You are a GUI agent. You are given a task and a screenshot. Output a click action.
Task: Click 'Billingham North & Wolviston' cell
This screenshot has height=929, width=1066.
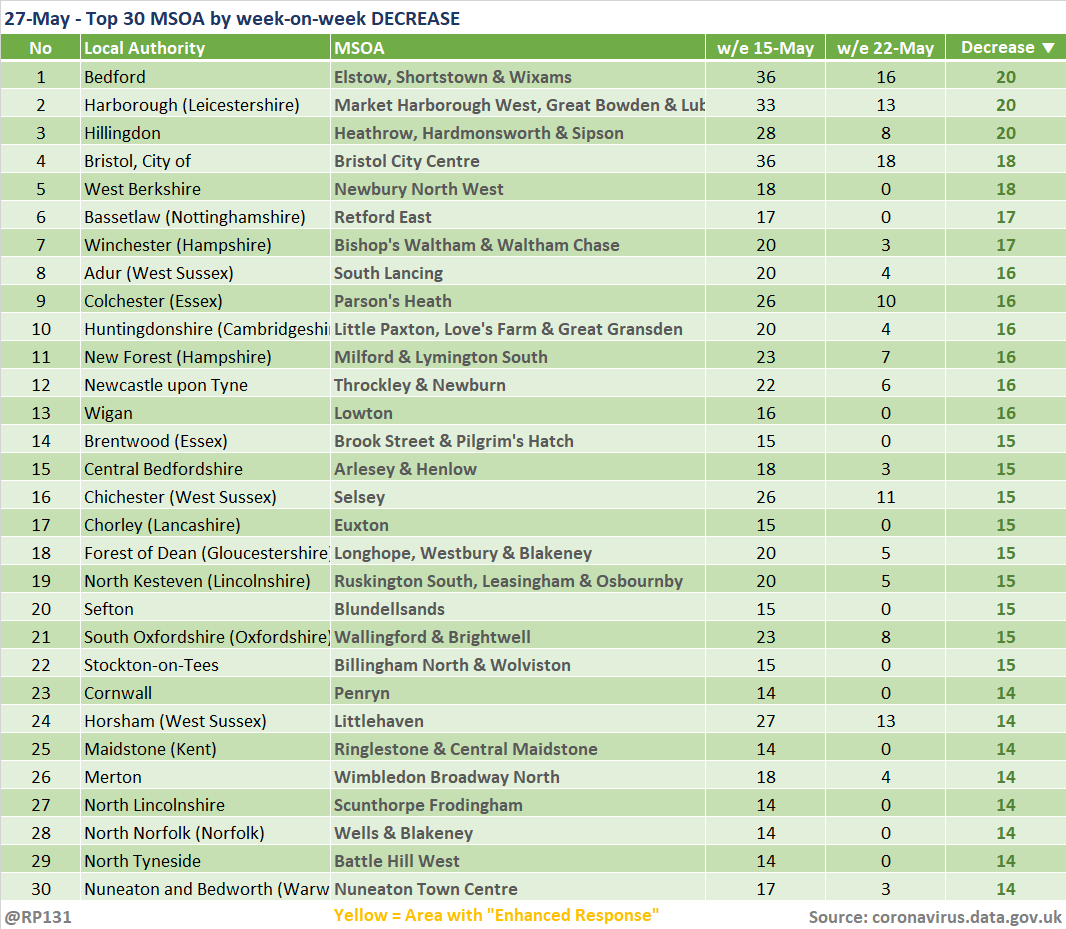coord(518,664)
